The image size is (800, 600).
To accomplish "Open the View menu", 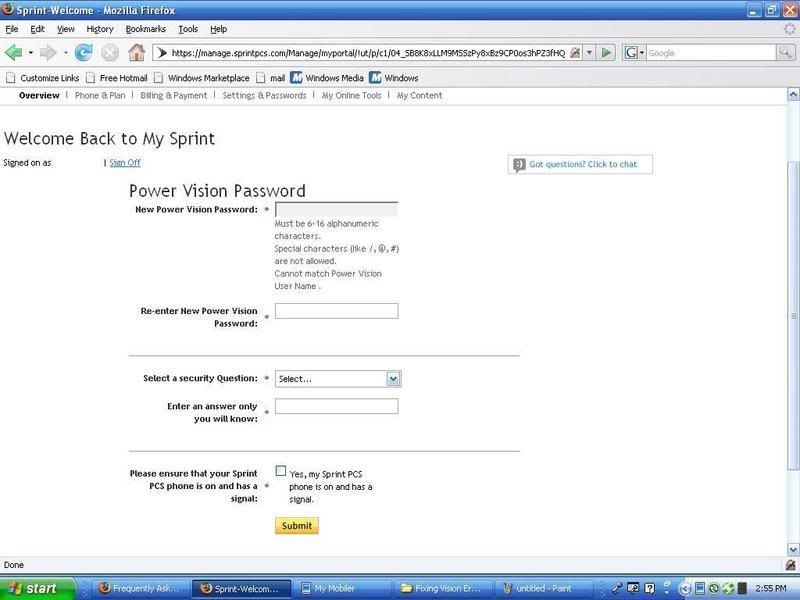I will (x=65, y=29).
